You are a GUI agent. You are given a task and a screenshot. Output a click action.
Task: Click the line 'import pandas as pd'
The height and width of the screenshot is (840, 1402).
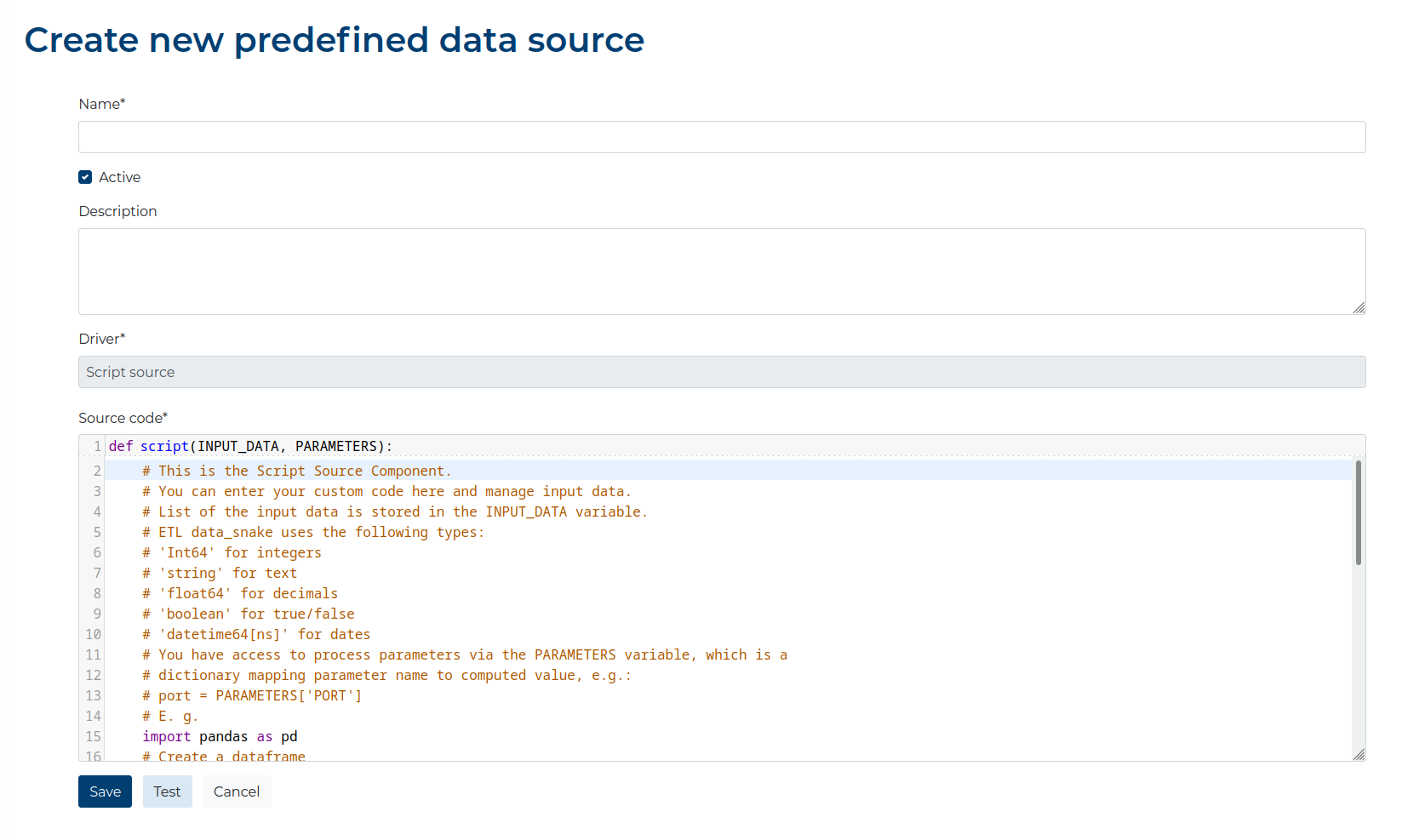(220, 736)
